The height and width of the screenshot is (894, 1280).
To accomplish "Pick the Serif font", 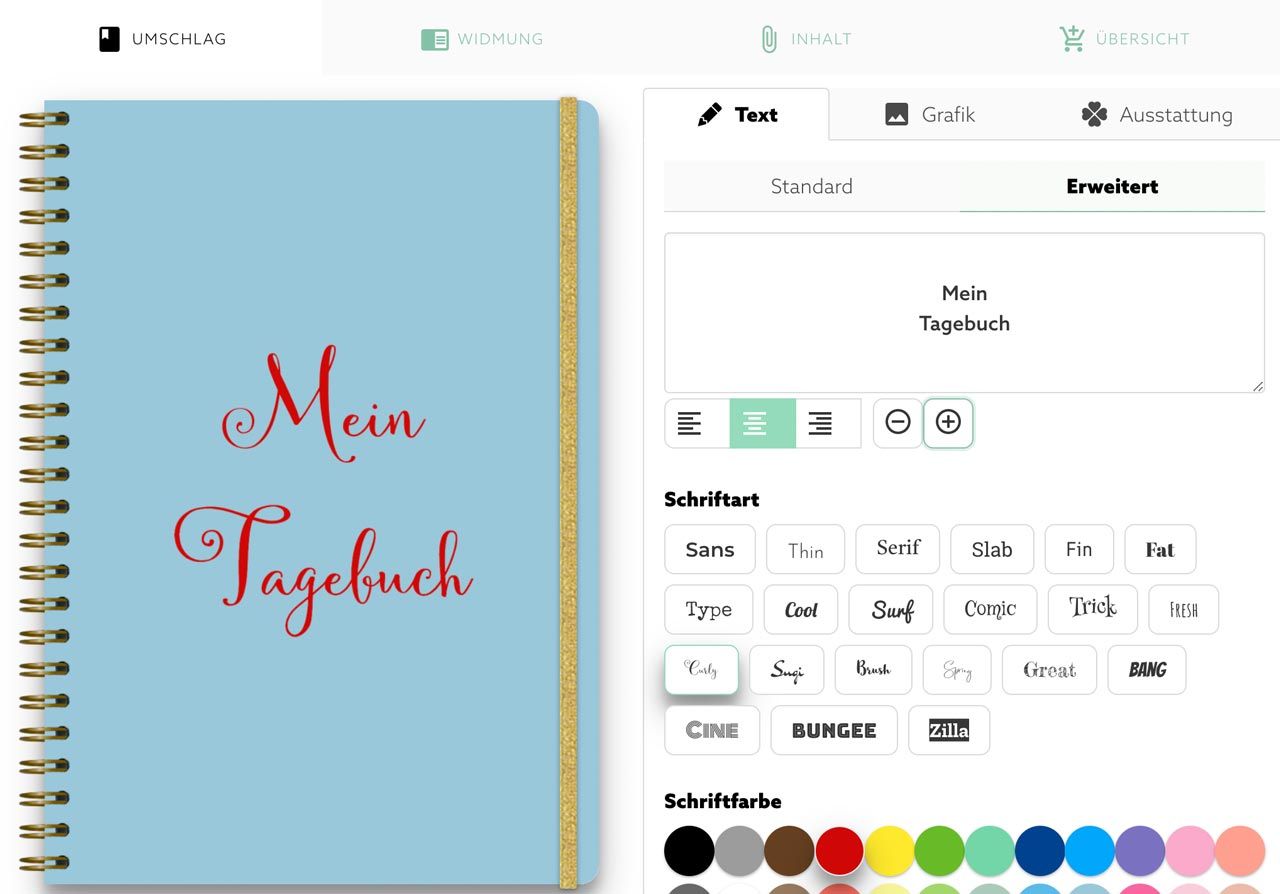I will coord(898,549).
